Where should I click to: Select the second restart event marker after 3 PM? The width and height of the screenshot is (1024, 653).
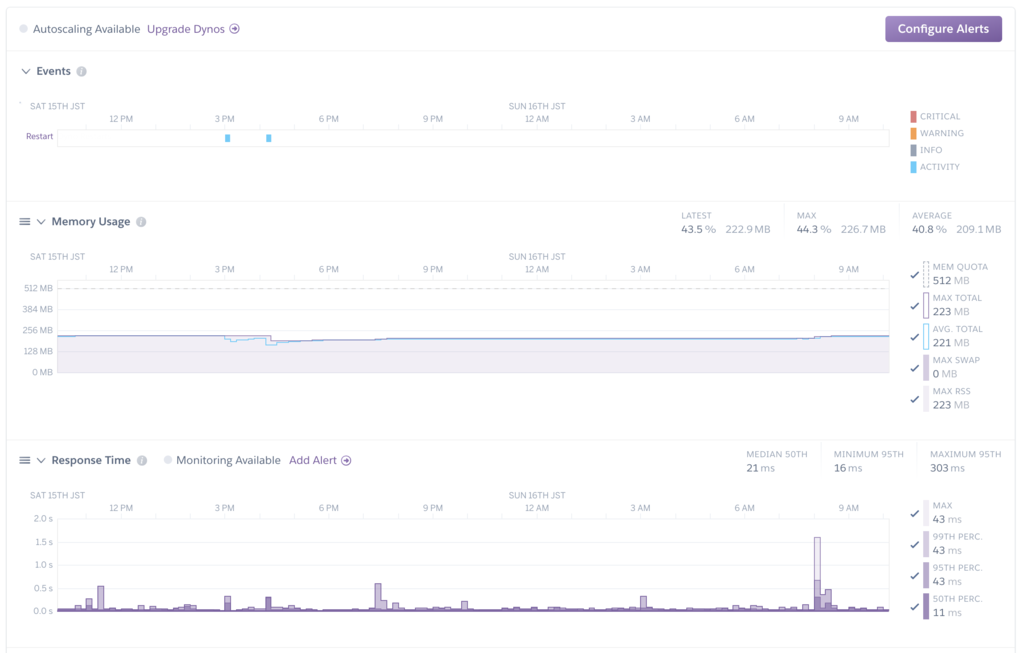pos(268,138)
